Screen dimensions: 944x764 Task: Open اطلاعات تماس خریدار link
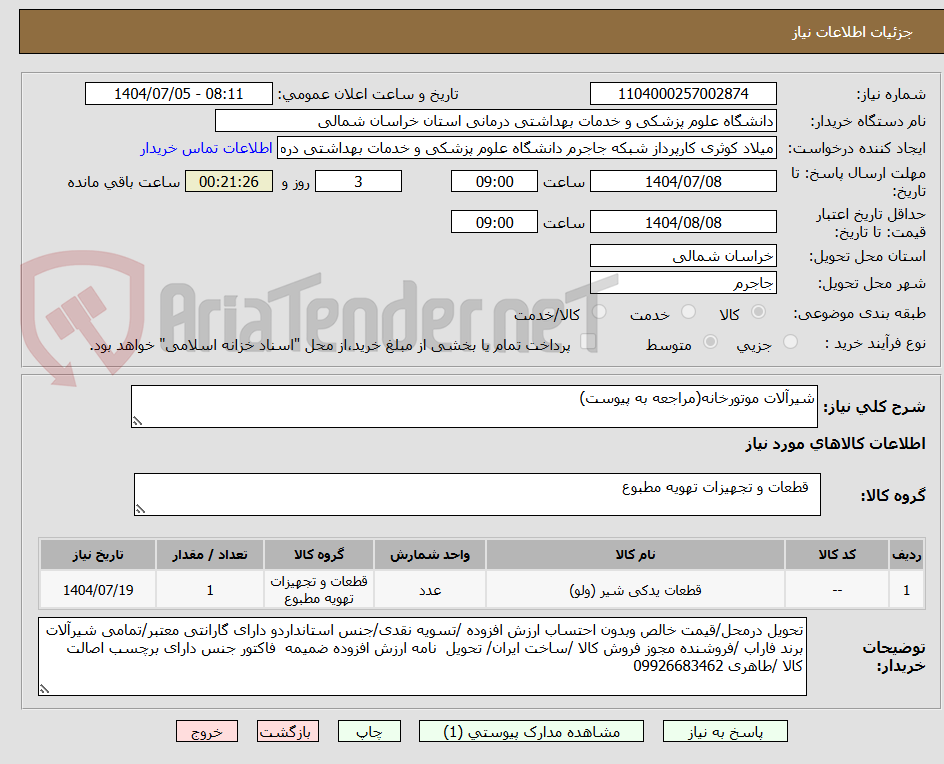point(206,148)
